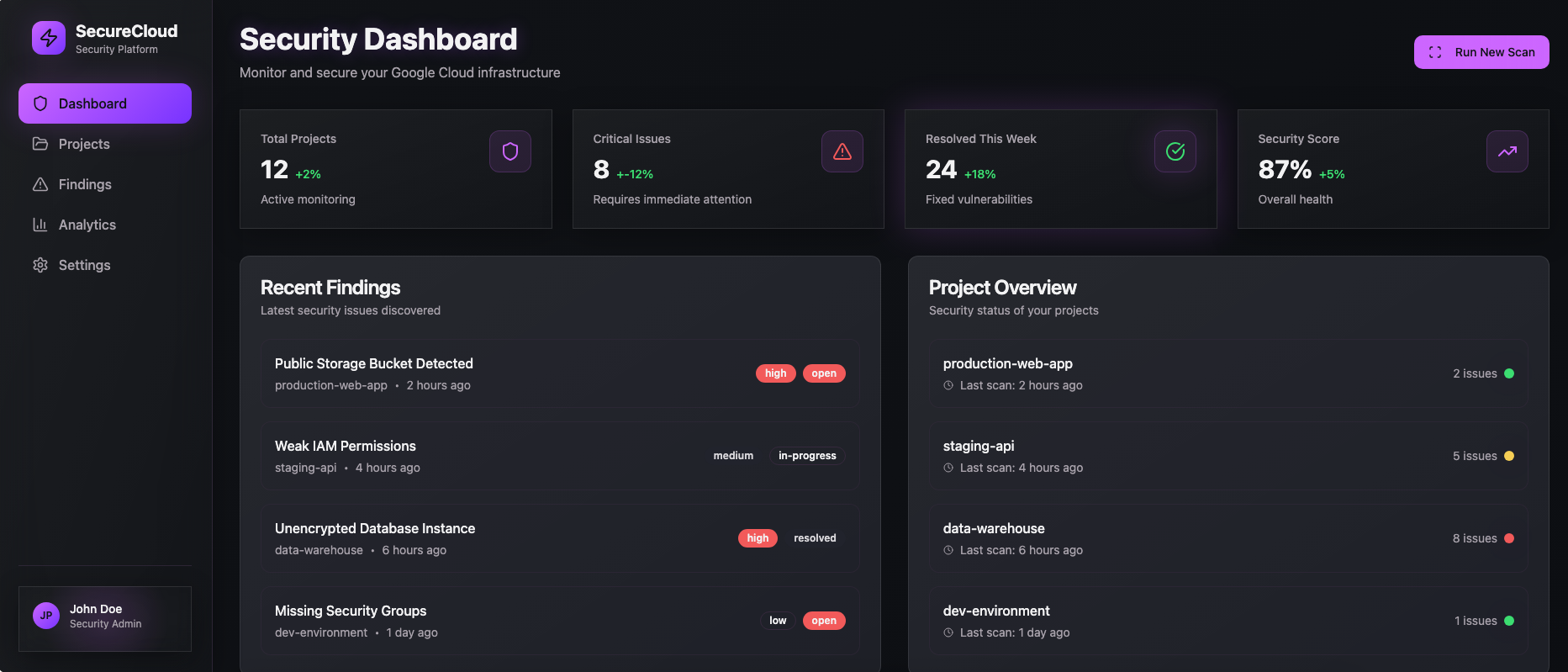
Task: Click the shield icon on Total Projects card
Action: [x=509, y=151]
